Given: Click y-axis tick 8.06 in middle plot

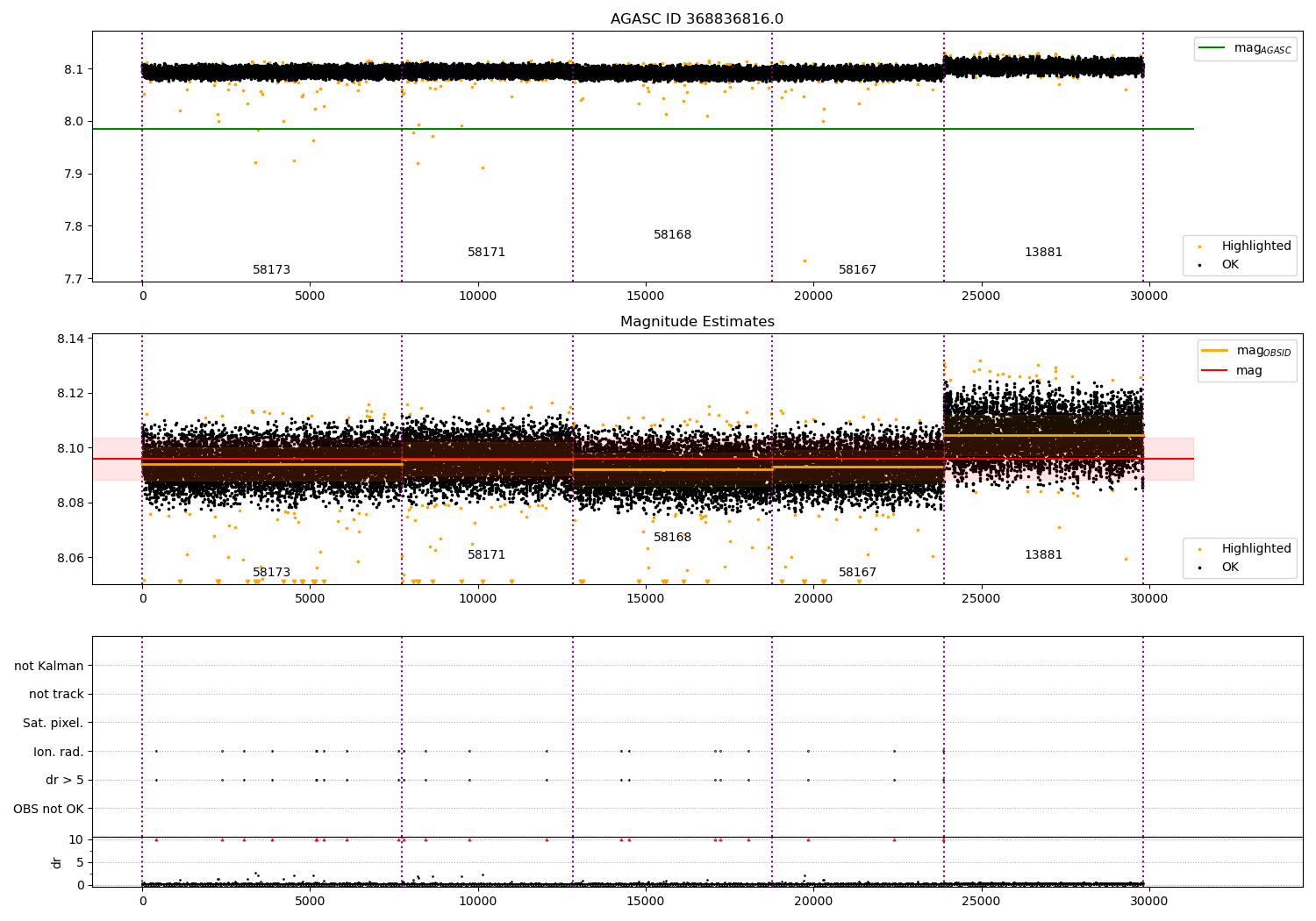Looking at the screenshot, I should pyautogui.click(x=70, y=559).
